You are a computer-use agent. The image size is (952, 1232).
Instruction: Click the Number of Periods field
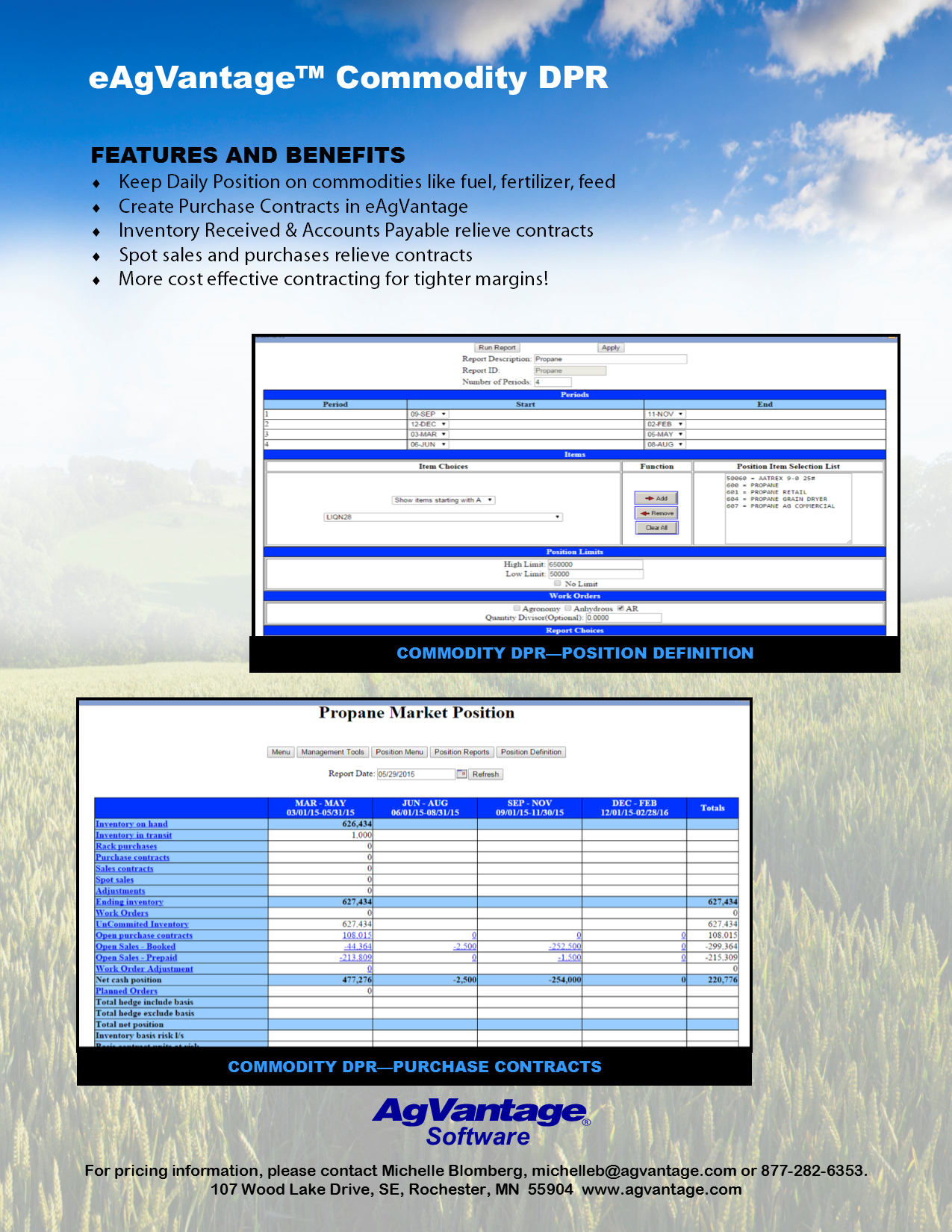553,382
